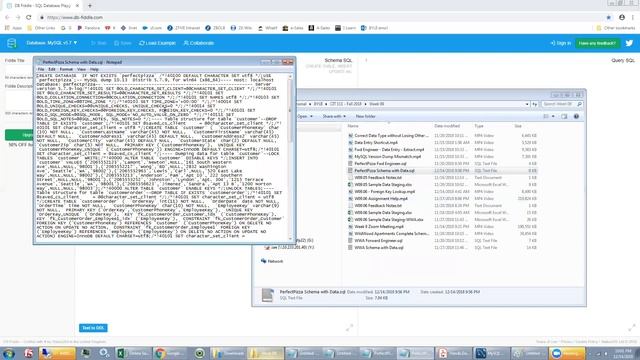Image resolution: width=640 pixels, height=360 pixels.
Task: Expand the Schema SQL panel corner icon
Action: coord(350,327)
